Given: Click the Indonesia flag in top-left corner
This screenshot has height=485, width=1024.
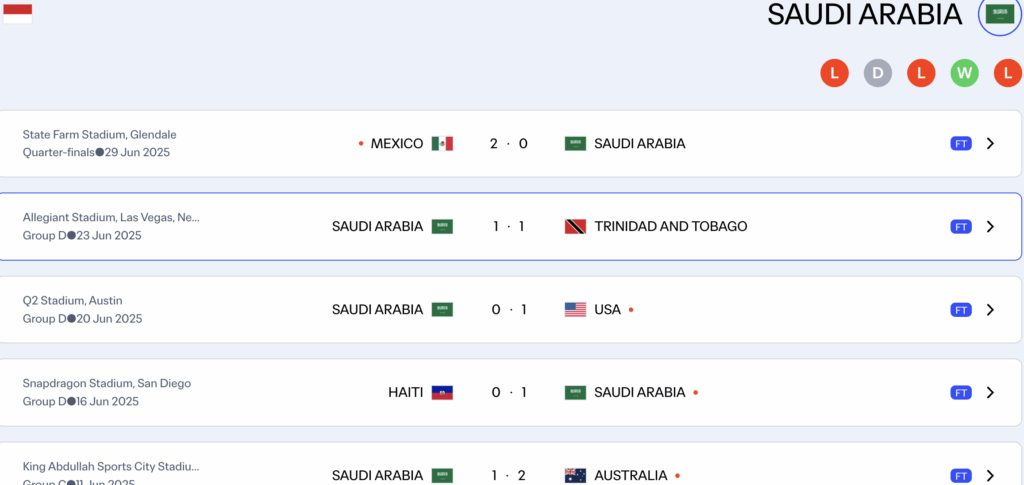Looking at the screenshot, I should coord(17,13).
